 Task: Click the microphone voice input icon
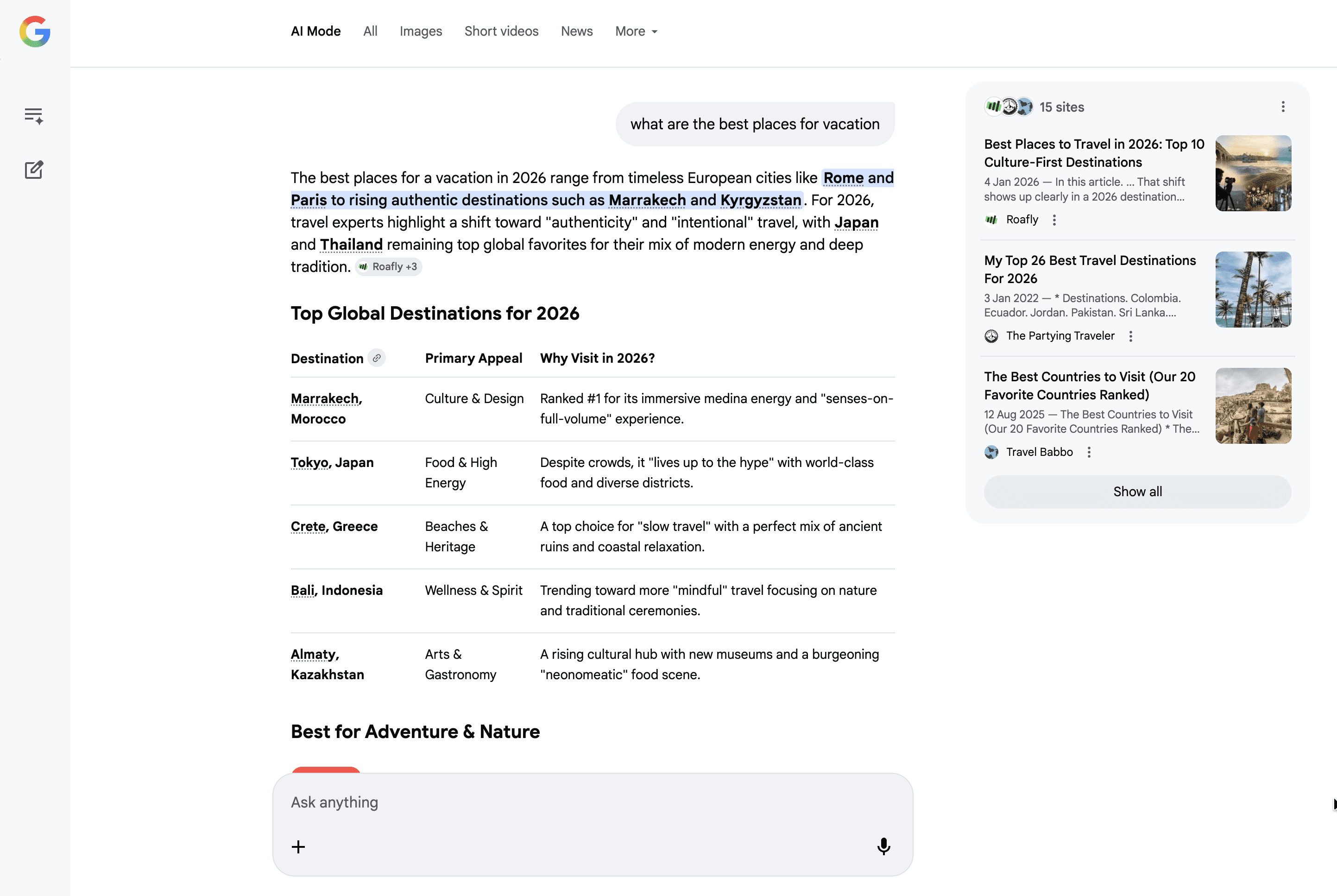coord(883,846)
